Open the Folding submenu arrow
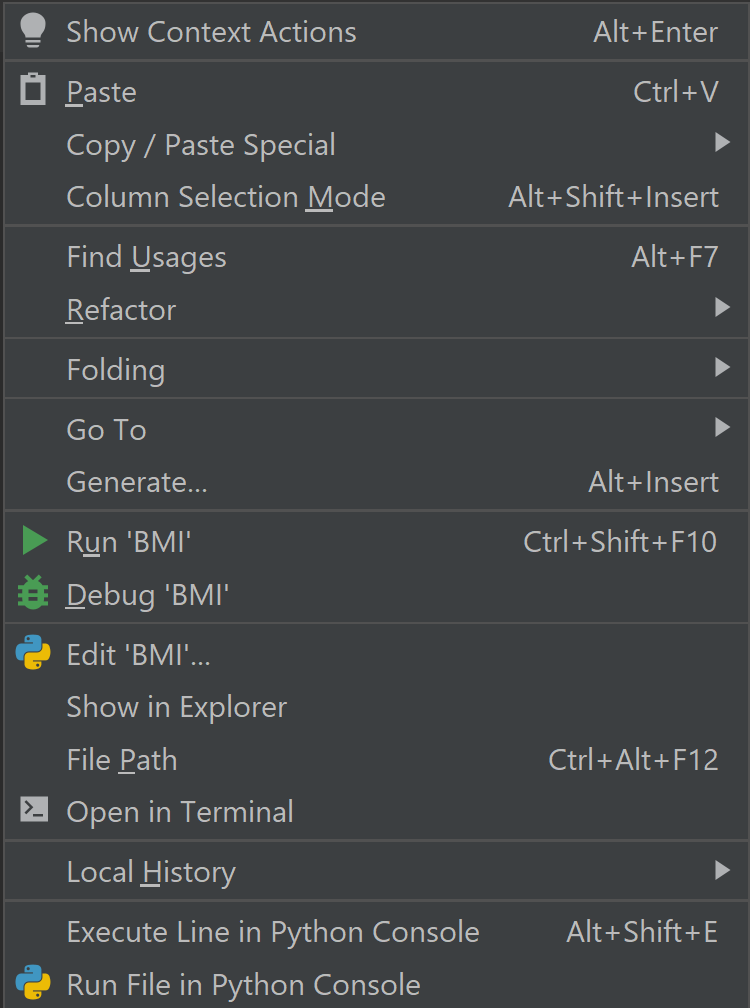The image size is (750, 1008). point(722,368)
